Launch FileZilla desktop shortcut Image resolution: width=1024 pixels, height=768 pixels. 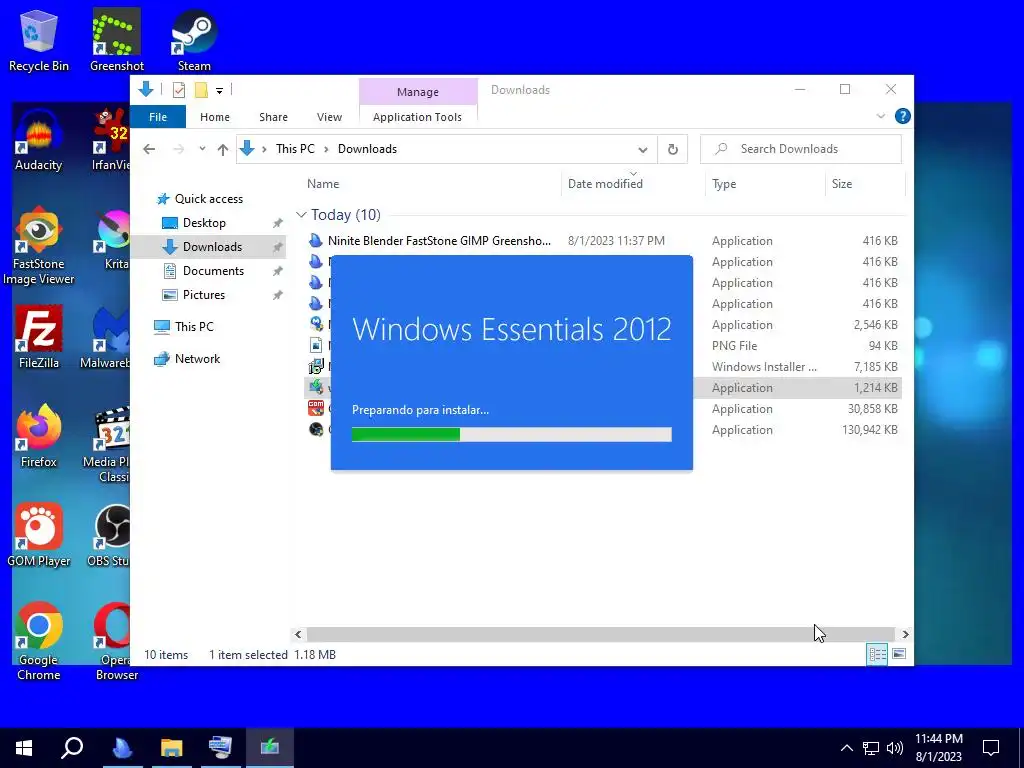39,338
